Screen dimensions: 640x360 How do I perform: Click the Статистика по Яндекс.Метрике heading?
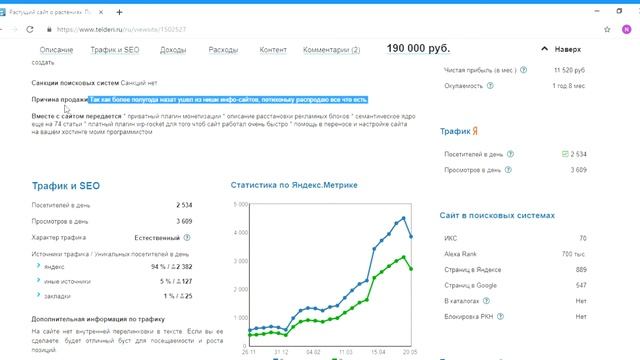pos(294,185)
